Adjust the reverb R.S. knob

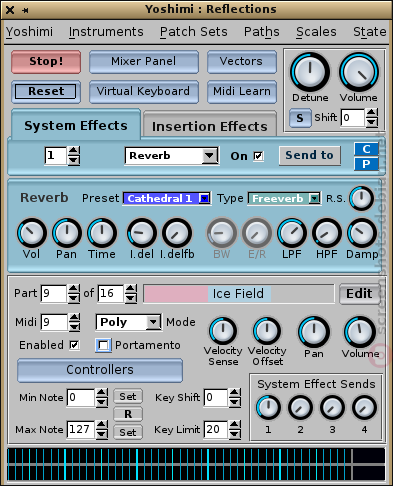pos(362,198)
